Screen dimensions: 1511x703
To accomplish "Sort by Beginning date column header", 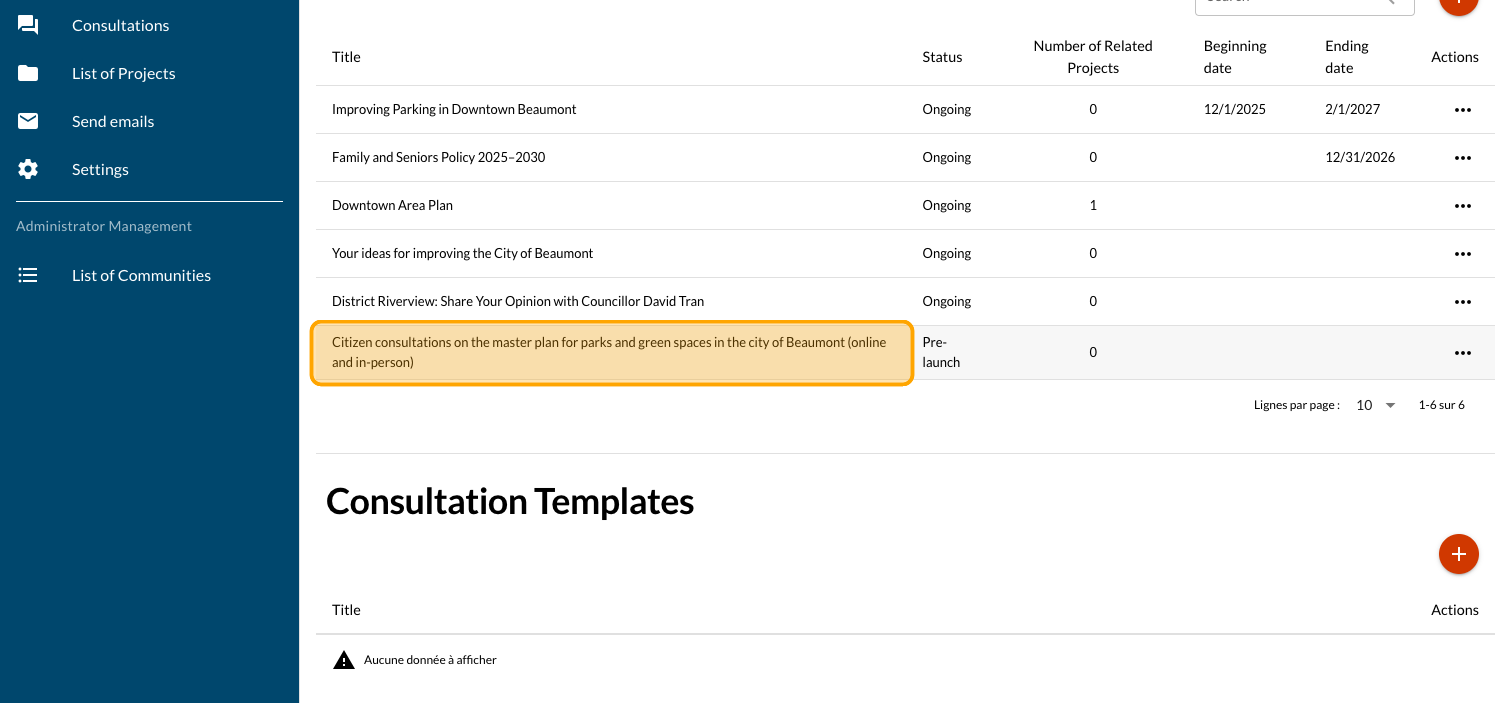I will (x=1234, y=57).
